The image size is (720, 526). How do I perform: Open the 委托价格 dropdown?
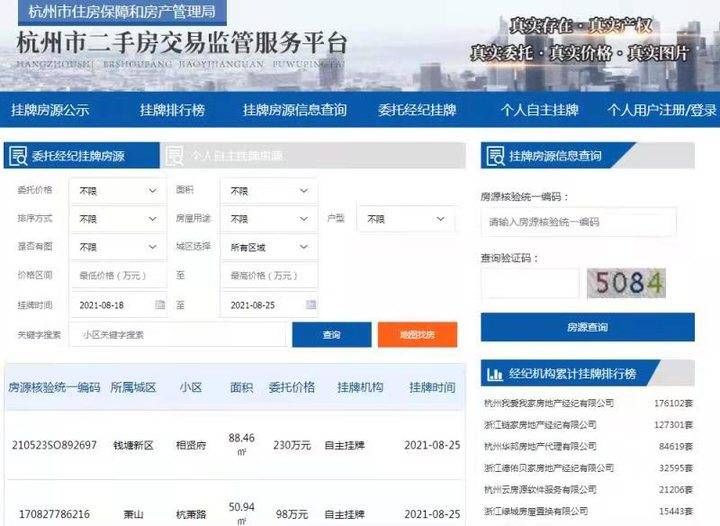pos(118,191)
